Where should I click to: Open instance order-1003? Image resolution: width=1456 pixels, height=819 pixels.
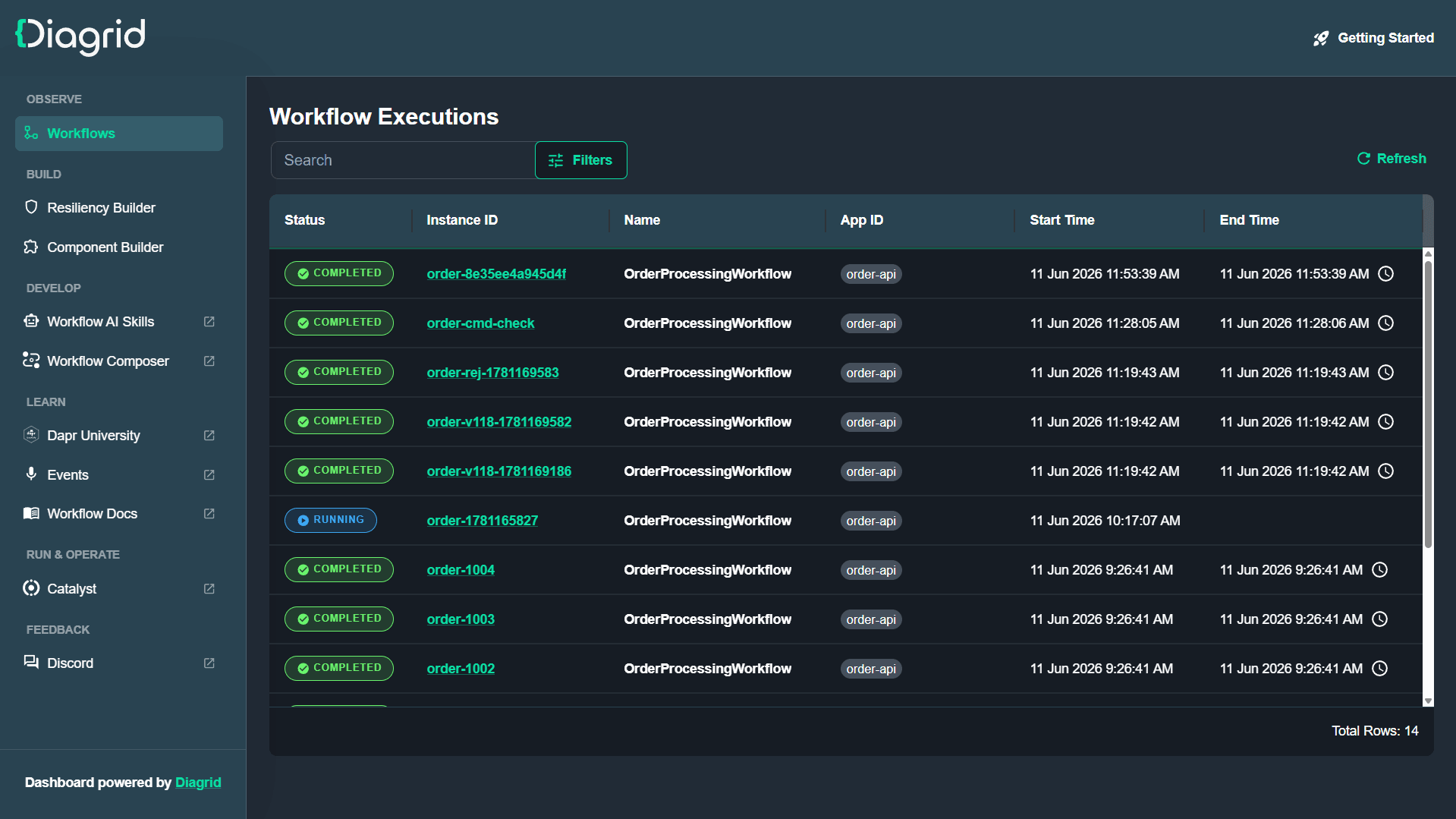tap(461, 619)
